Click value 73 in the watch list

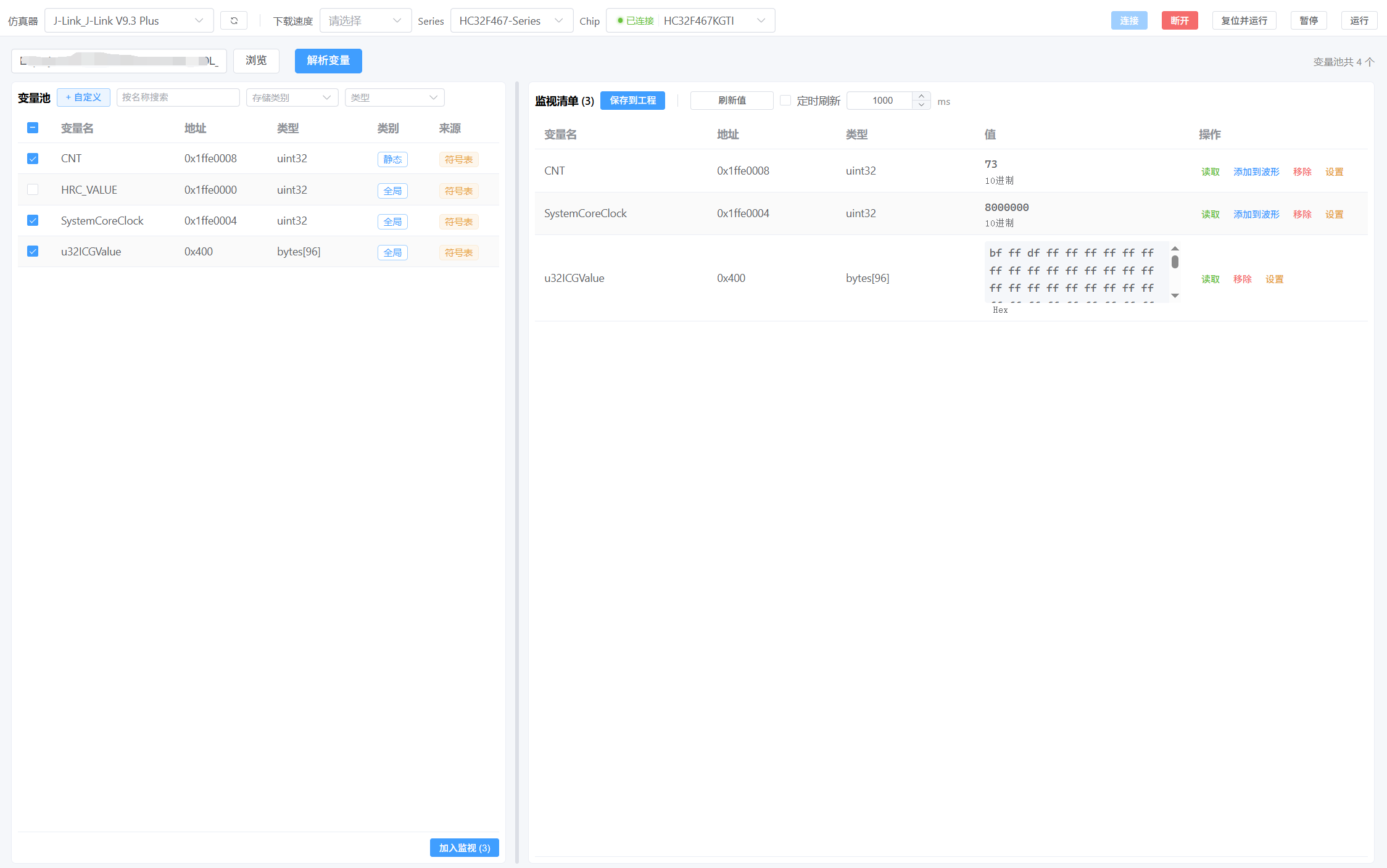pos(991,164)
